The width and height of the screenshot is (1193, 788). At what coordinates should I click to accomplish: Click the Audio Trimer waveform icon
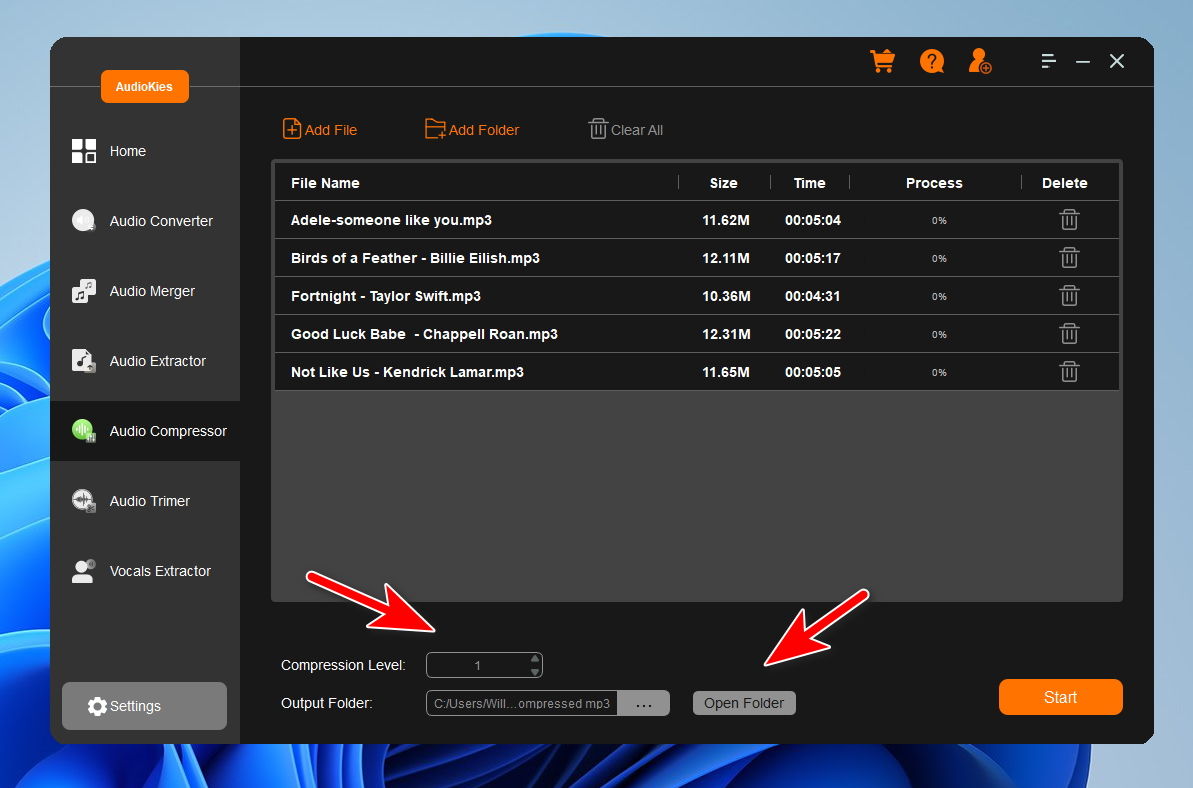84,500
